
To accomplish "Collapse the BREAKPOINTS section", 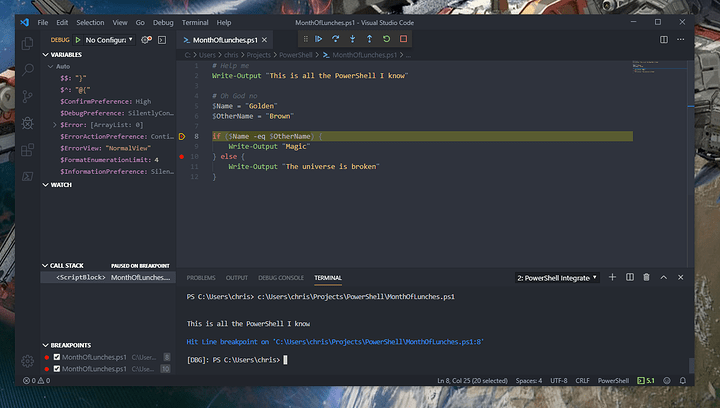I will coord(67,345).
